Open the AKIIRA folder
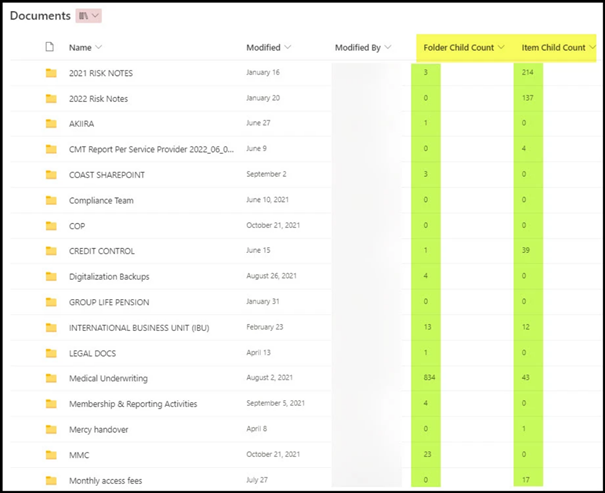 [x=81, y=124]
